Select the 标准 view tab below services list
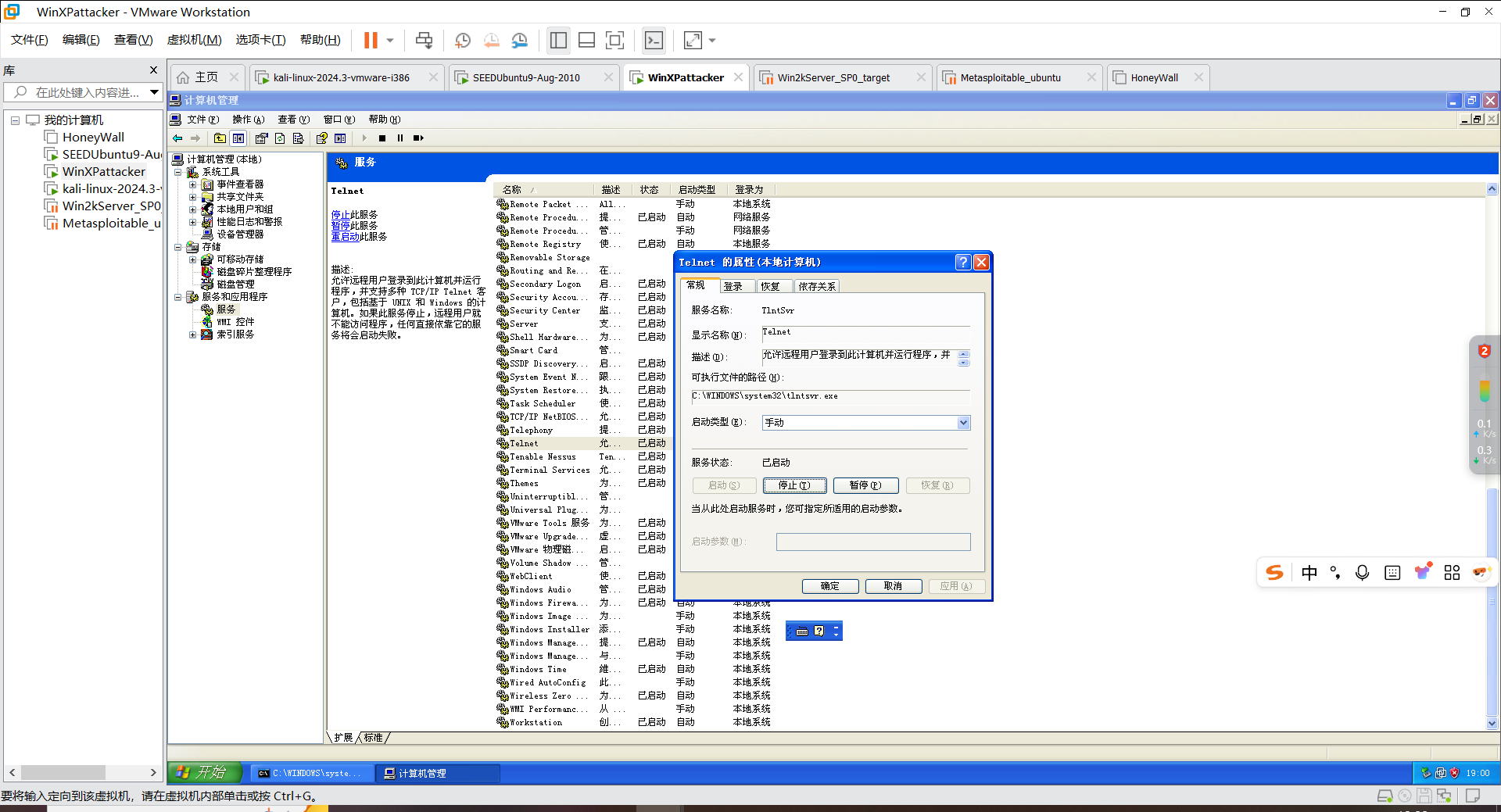 point(374,738)
